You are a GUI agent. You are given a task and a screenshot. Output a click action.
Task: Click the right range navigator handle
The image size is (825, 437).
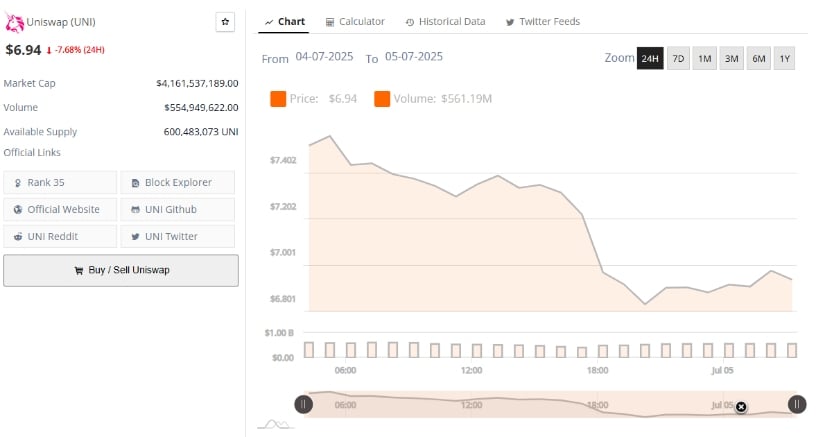tap(797, 404)
